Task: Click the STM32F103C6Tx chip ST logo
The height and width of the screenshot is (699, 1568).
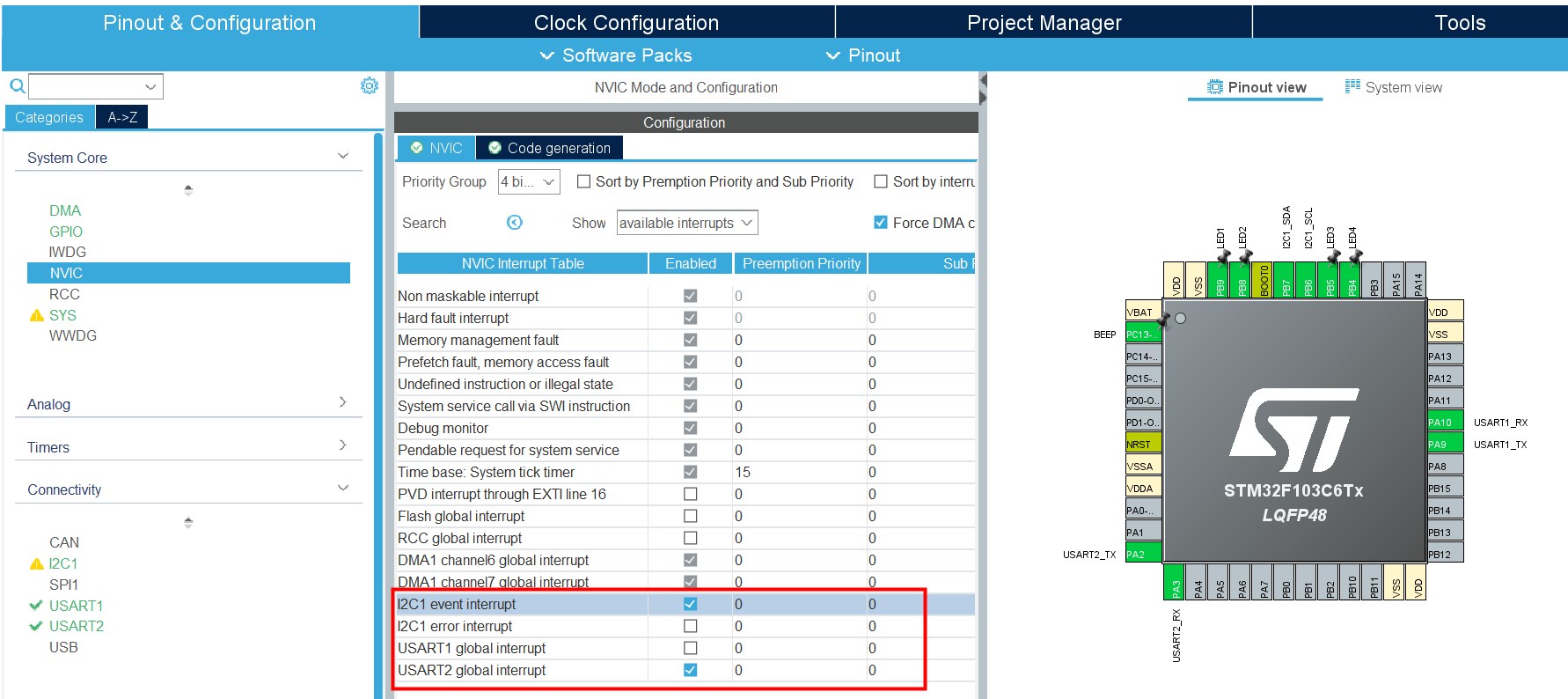Action: (x=1293, y=430)
